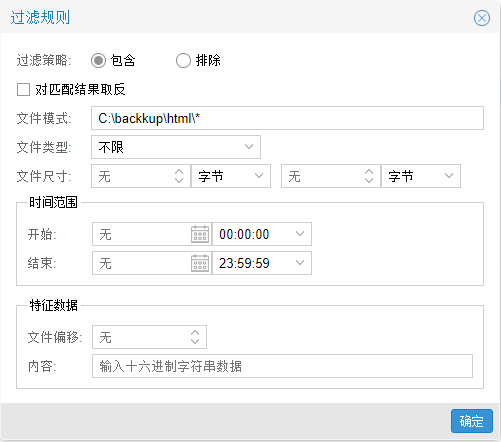Expand the 00:00:00 start time dropdown
The height and width of the screenshot is (442, 501).
(x=262, y=234)
